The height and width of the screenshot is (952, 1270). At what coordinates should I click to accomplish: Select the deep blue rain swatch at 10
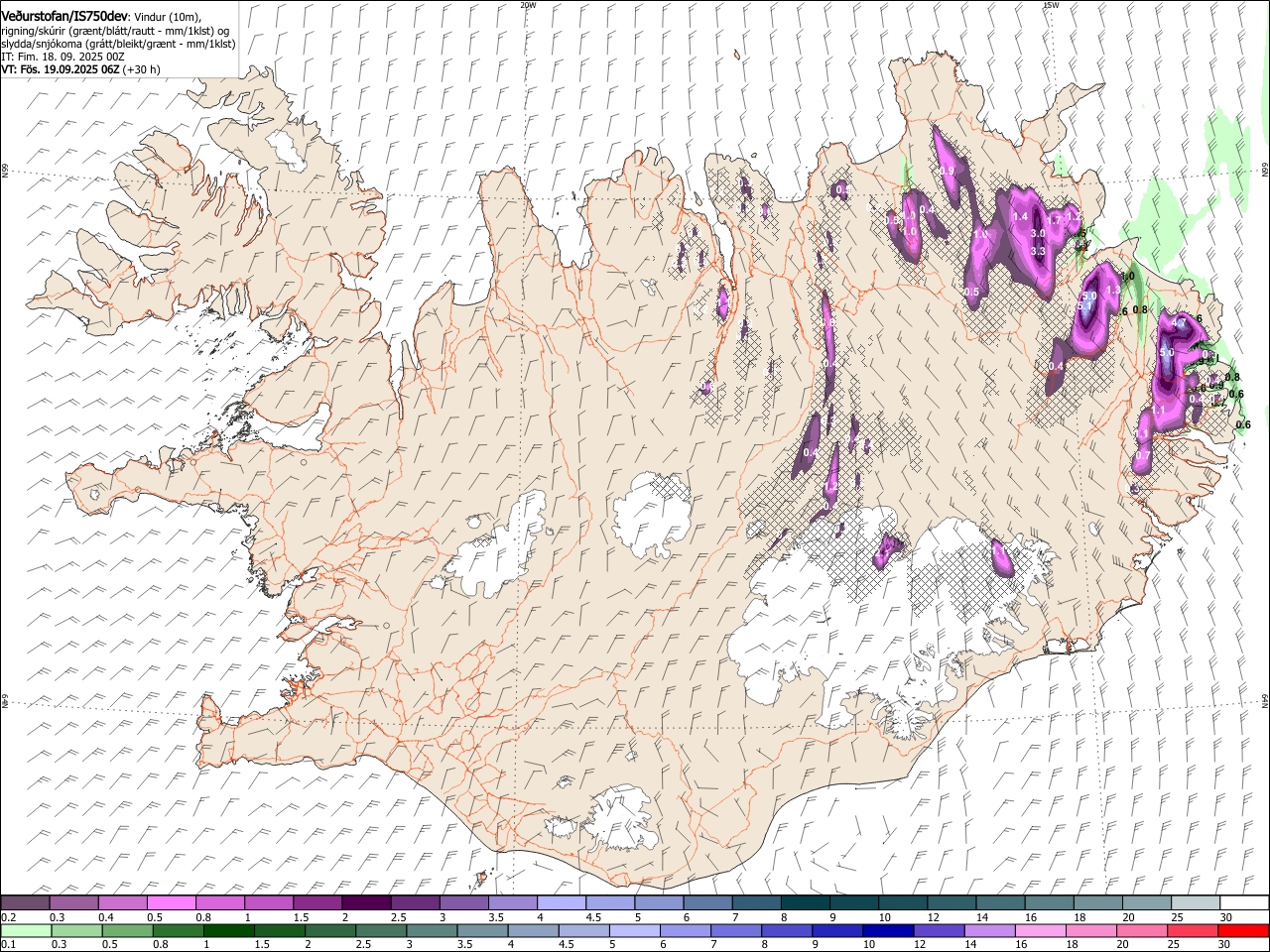(x=888, y=931)
